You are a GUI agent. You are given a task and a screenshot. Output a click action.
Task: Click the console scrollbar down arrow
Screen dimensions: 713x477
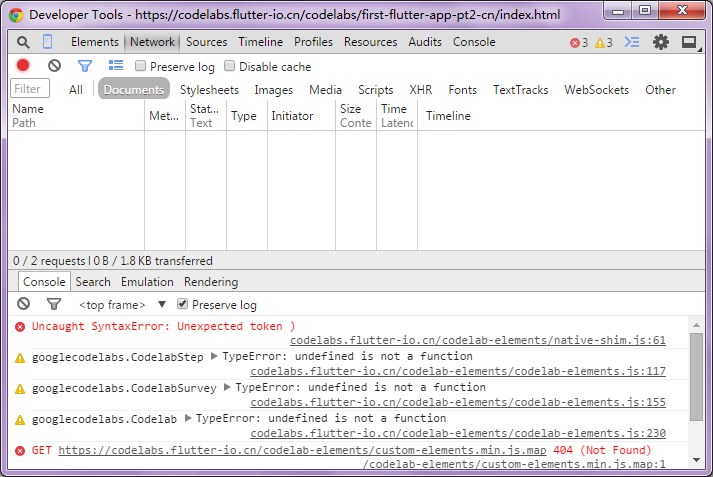(696, 460)
